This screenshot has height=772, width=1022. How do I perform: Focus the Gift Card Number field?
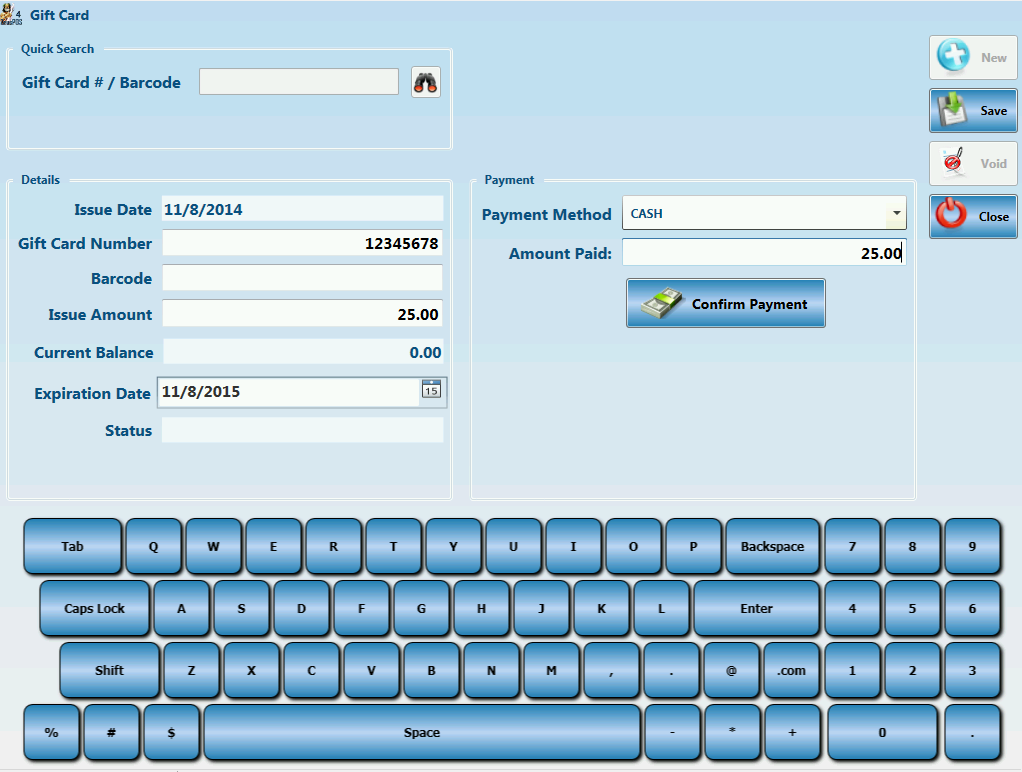[302, 244]
